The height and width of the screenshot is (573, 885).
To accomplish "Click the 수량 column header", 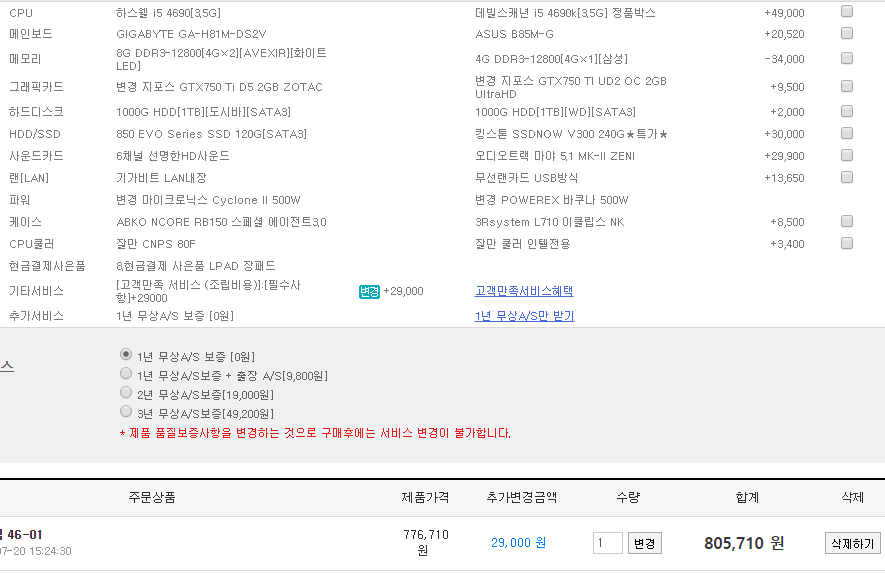I will click(628, 497).
